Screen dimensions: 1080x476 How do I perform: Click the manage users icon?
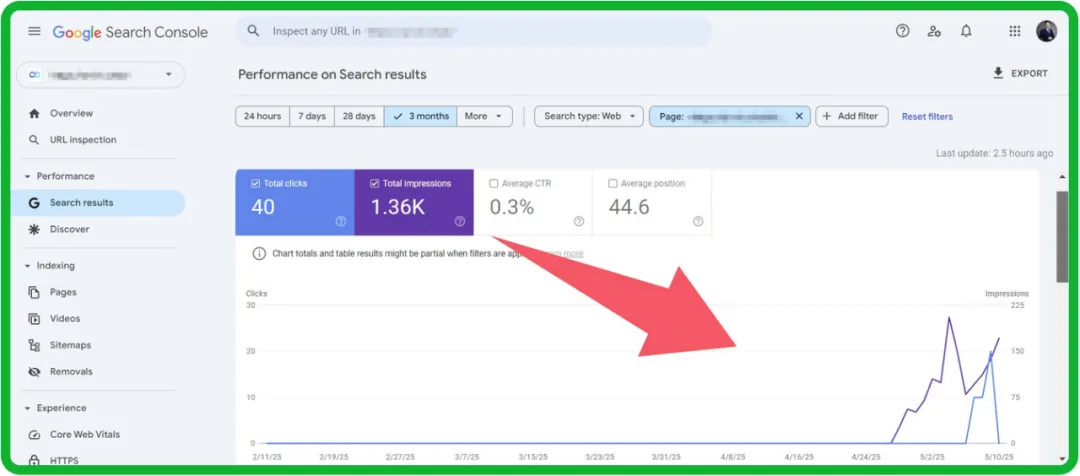[x=934, y=31]
